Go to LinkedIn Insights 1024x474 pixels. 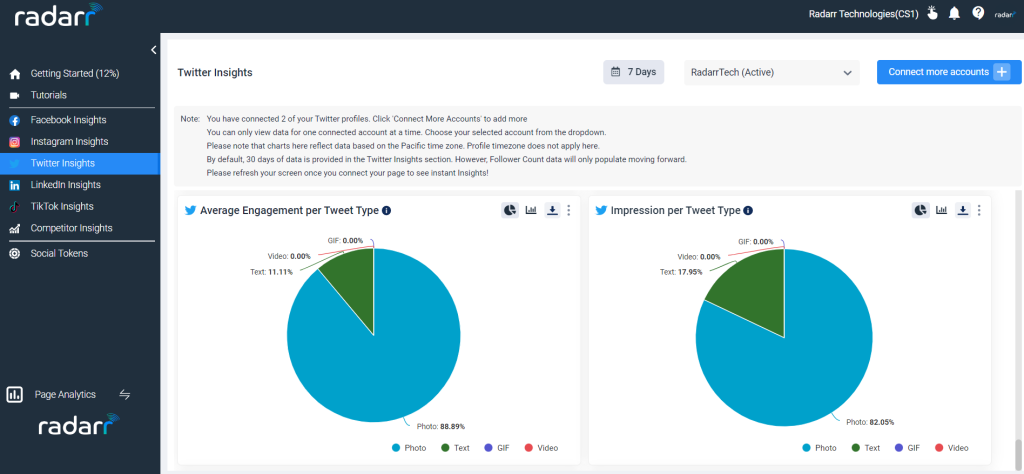(65, 185)
